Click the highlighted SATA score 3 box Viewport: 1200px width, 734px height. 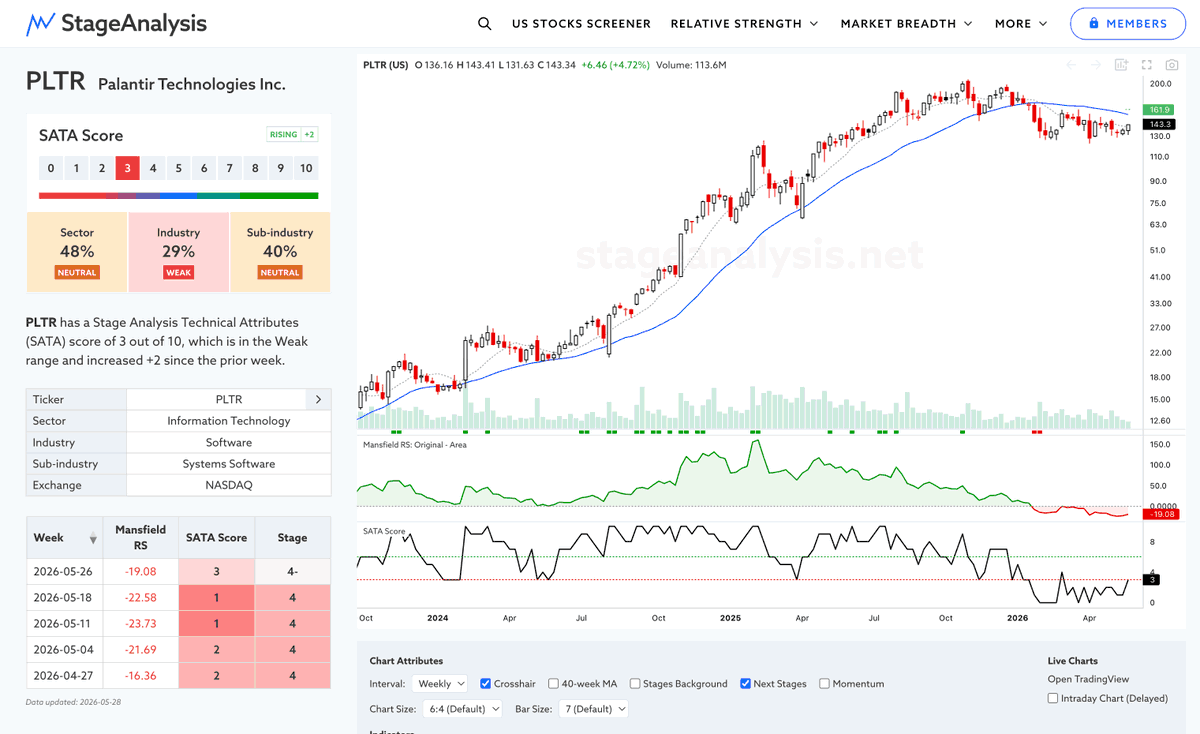(x=127, y=168)
